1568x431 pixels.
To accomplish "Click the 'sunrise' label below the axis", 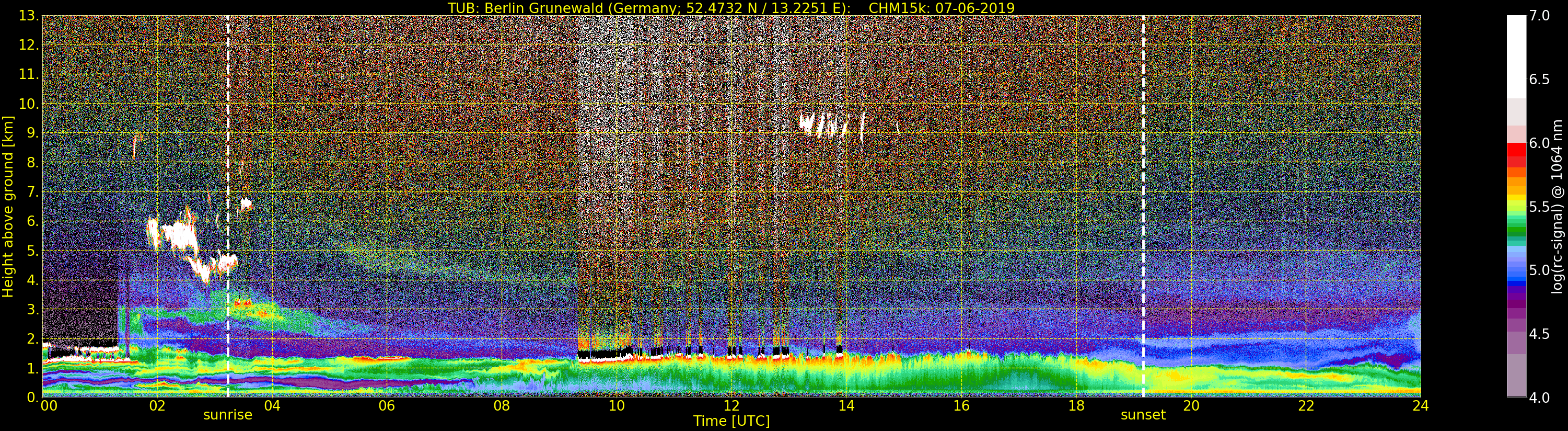I will tap(228, 415).
